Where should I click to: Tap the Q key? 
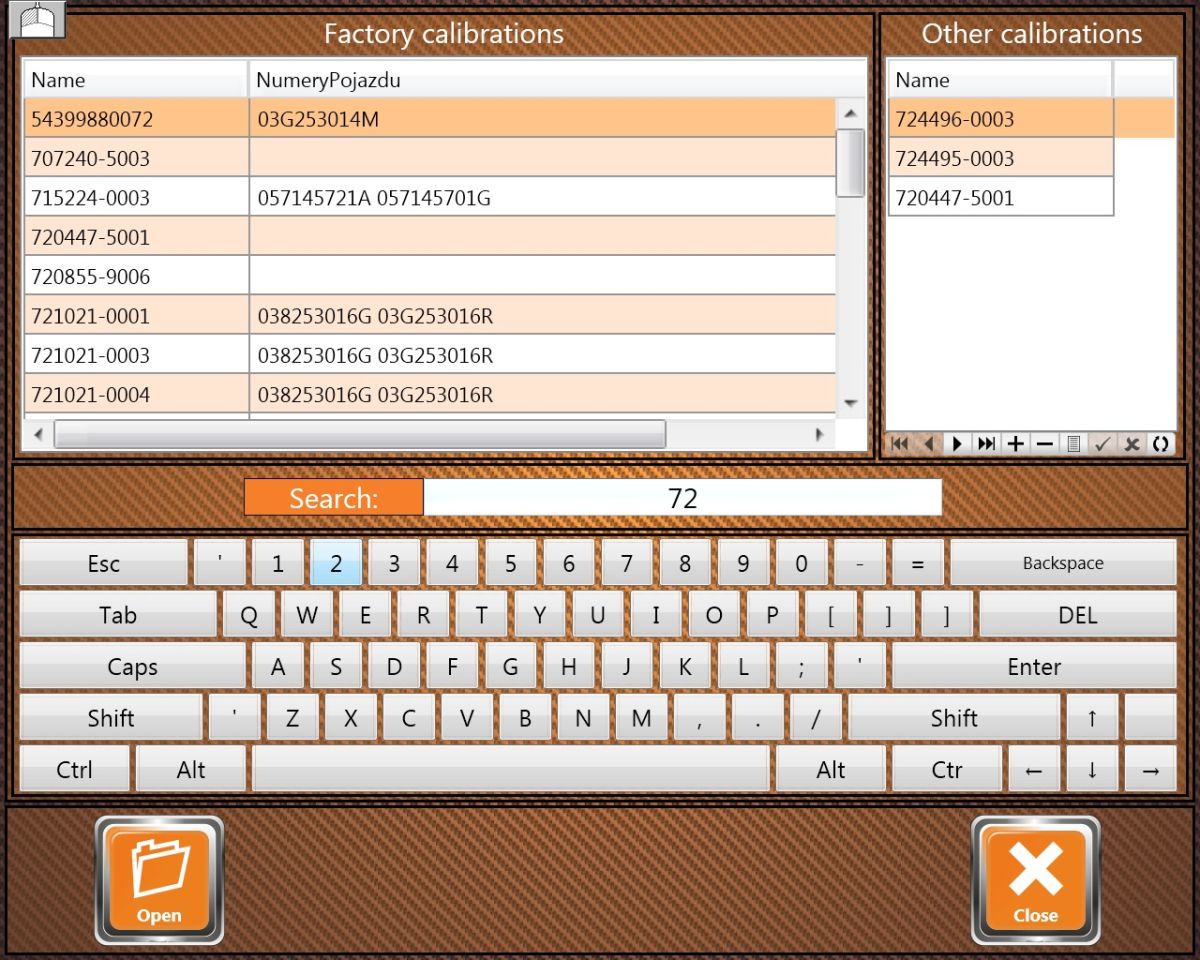[x=249, y=615]
